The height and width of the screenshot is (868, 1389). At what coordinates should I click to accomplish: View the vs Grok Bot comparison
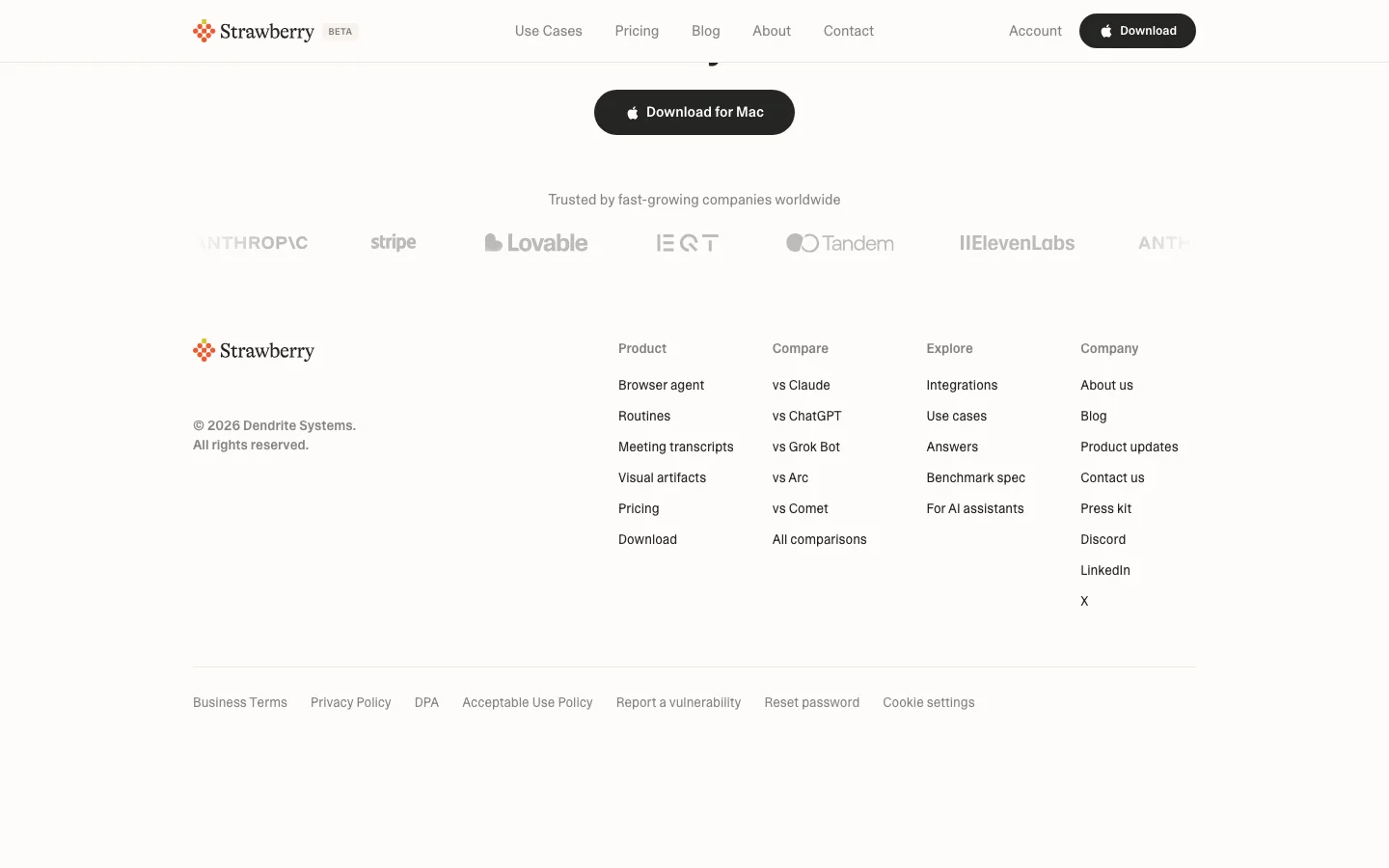[806, 447]
